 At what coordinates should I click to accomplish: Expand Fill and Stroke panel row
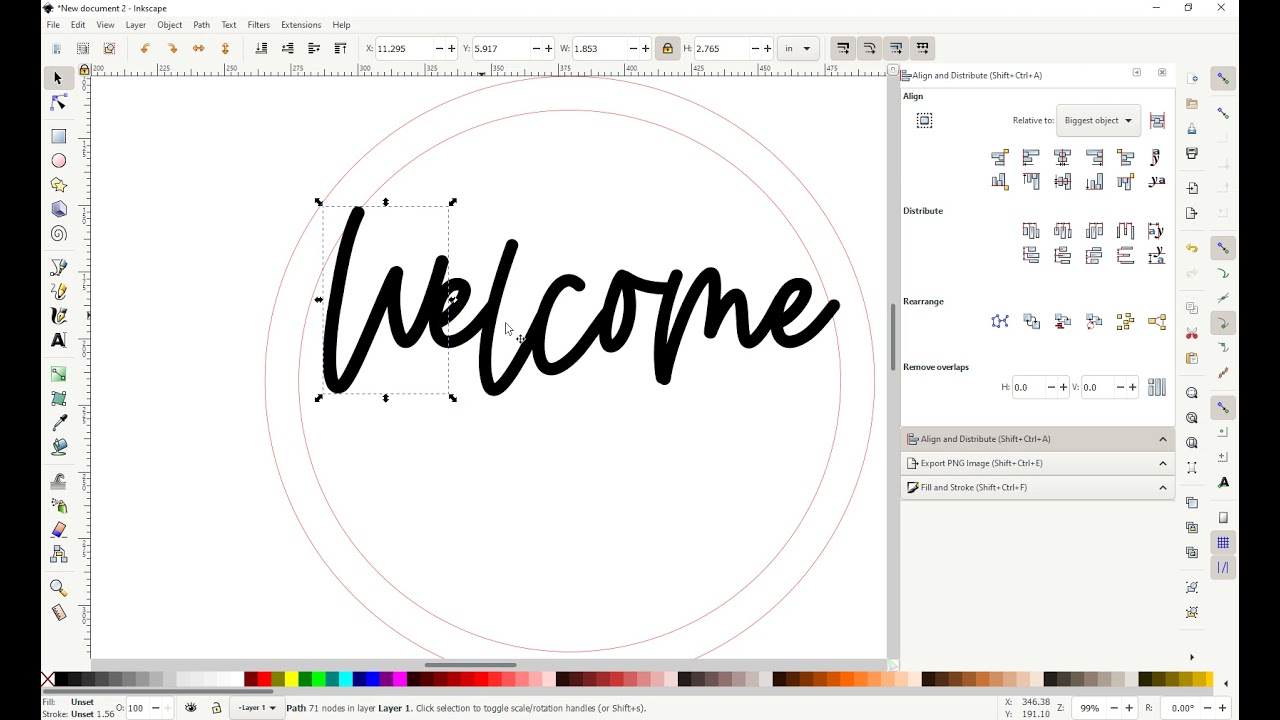click(x=1037, y=487)
